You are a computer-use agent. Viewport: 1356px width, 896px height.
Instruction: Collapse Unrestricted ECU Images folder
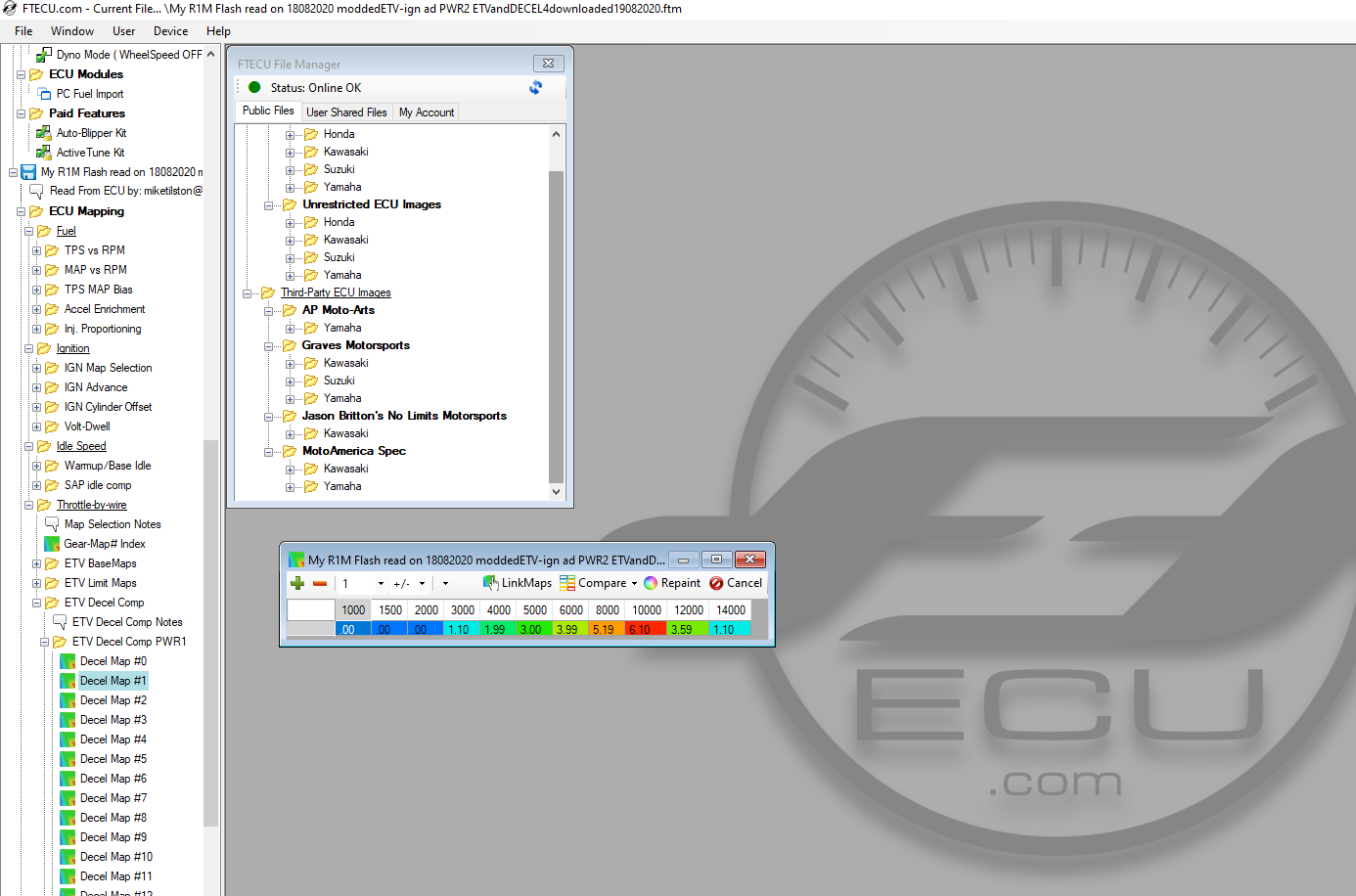[x=268, y=205]
